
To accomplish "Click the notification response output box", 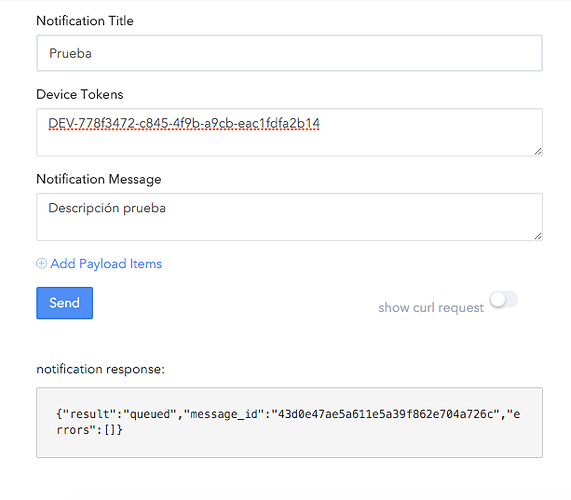I will pos(290,422).
